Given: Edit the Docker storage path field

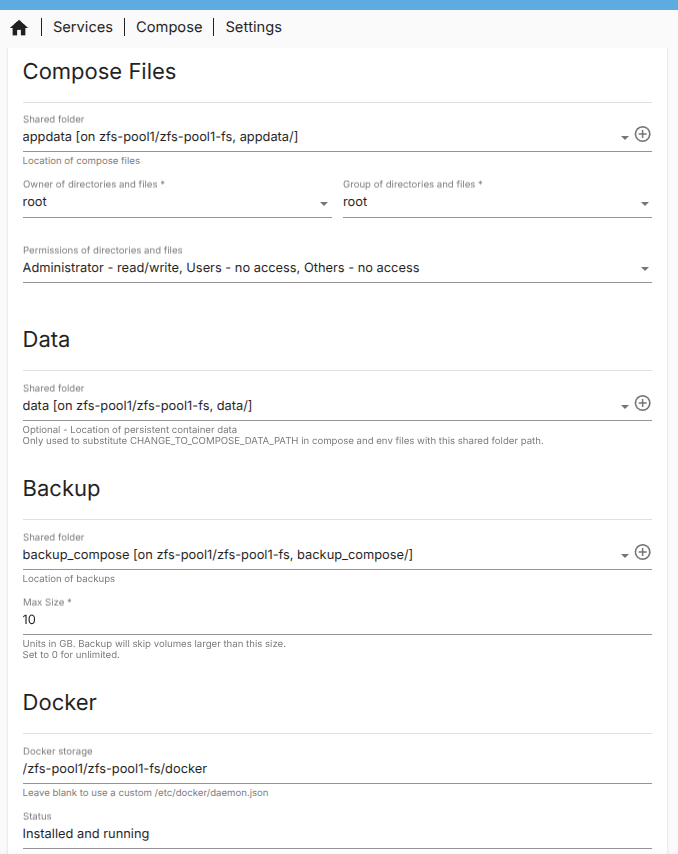Looking at the screenshot, I should 337,768.
